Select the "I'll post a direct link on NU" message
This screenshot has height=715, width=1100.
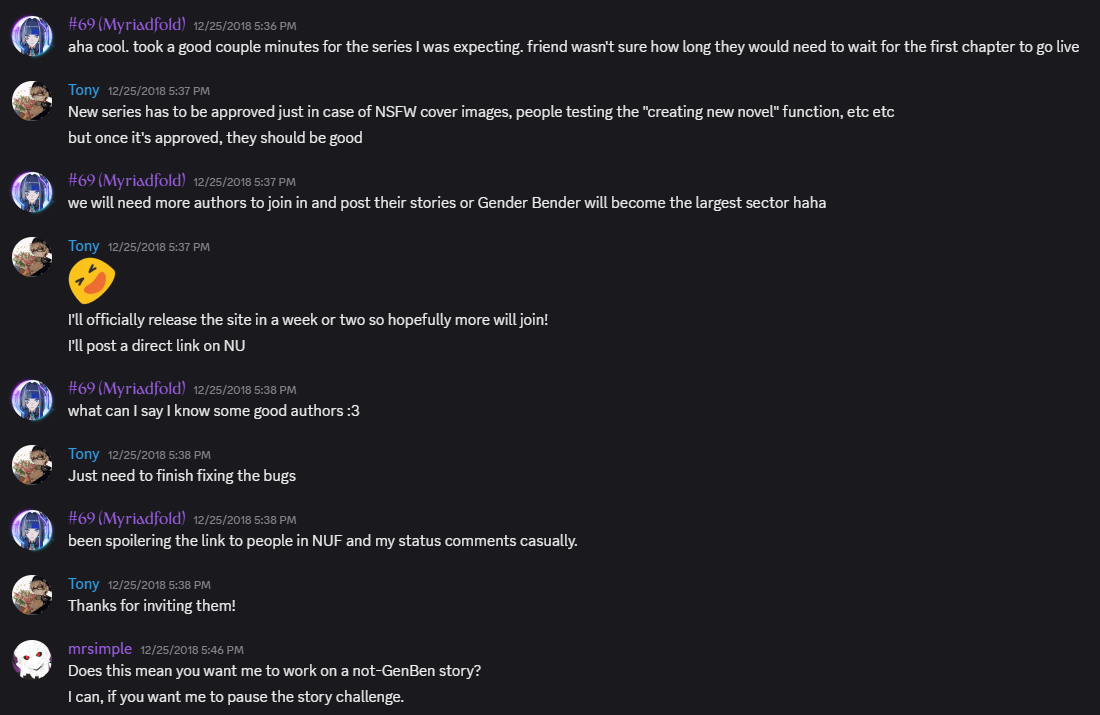(157, 346)
